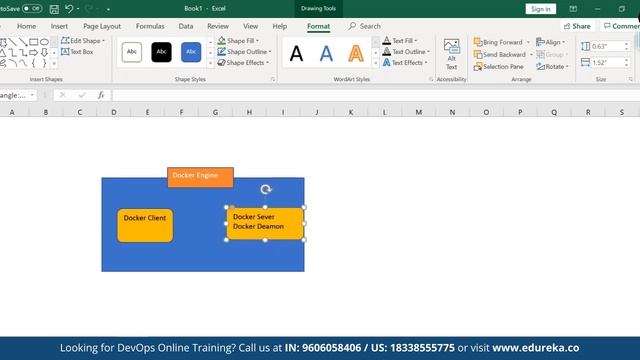Image resolution: width=640 pixels, height=360 pixels.
Task: Open Shape Outline dropdown
Action: 244,52
